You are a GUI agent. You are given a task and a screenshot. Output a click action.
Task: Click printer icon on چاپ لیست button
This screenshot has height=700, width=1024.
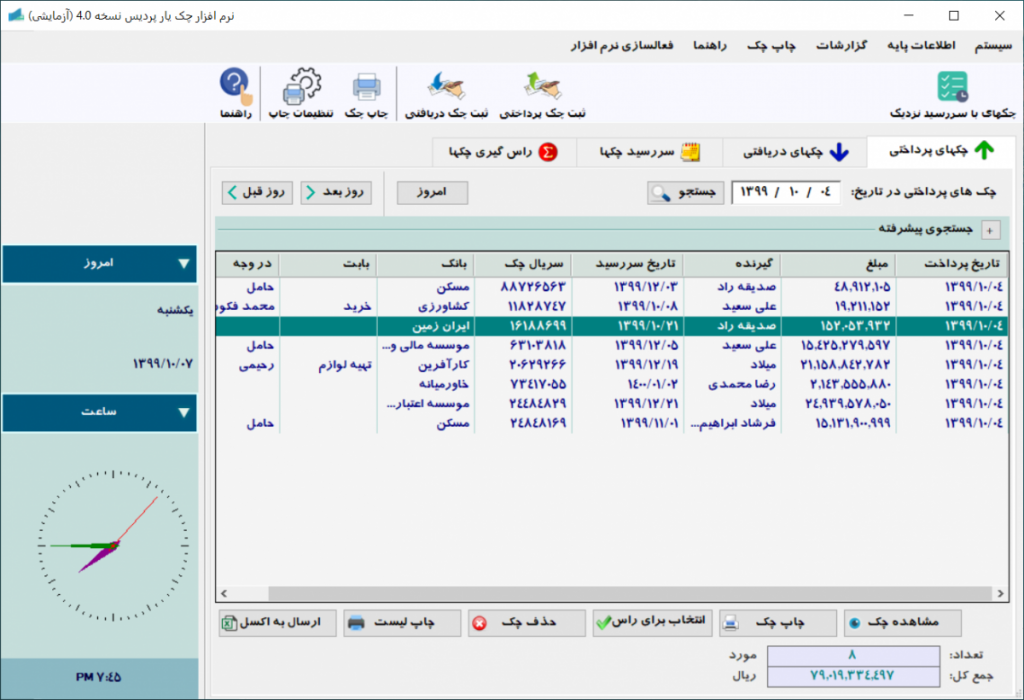coord(356,623)
